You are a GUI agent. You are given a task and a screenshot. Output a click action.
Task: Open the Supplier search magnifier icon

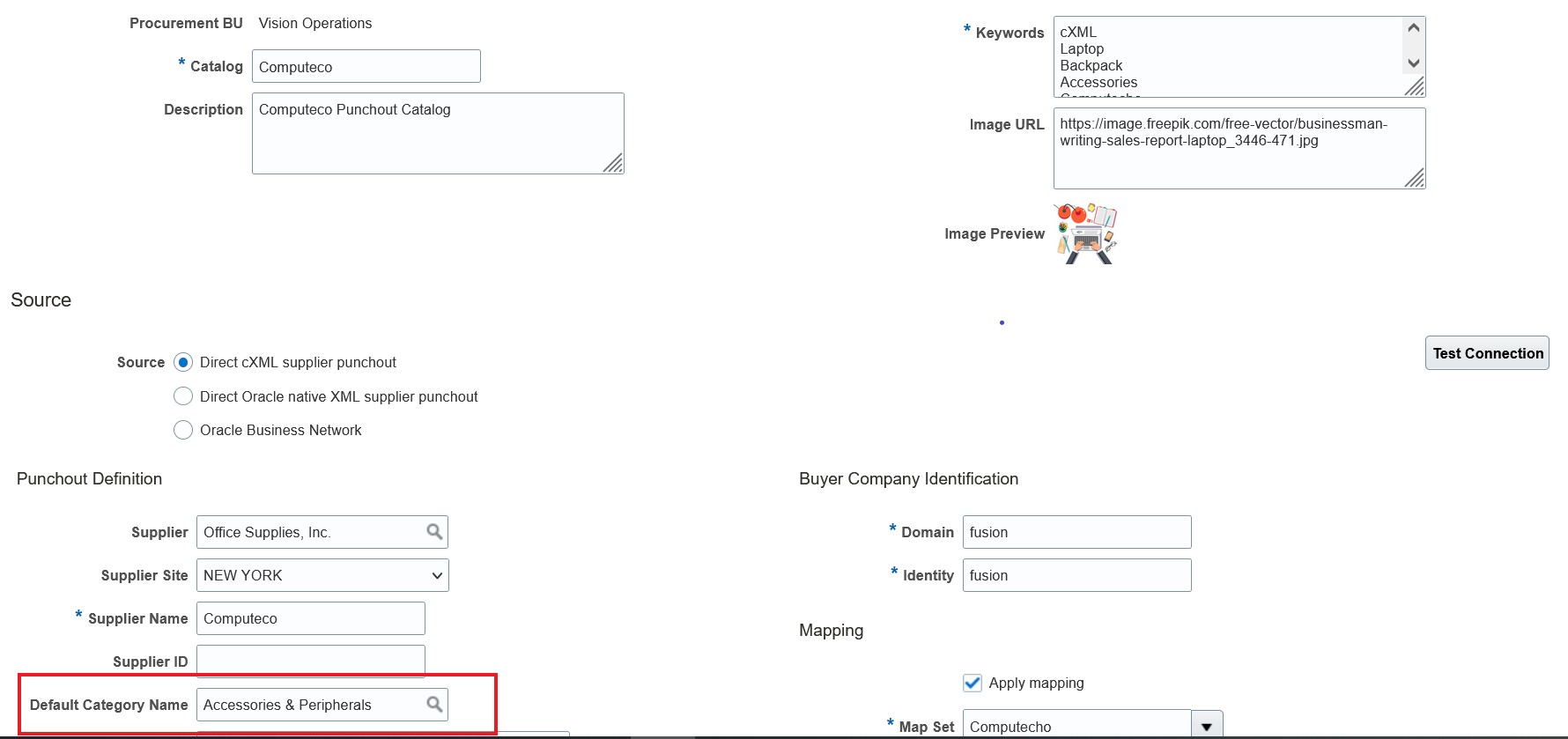point(434,531)
